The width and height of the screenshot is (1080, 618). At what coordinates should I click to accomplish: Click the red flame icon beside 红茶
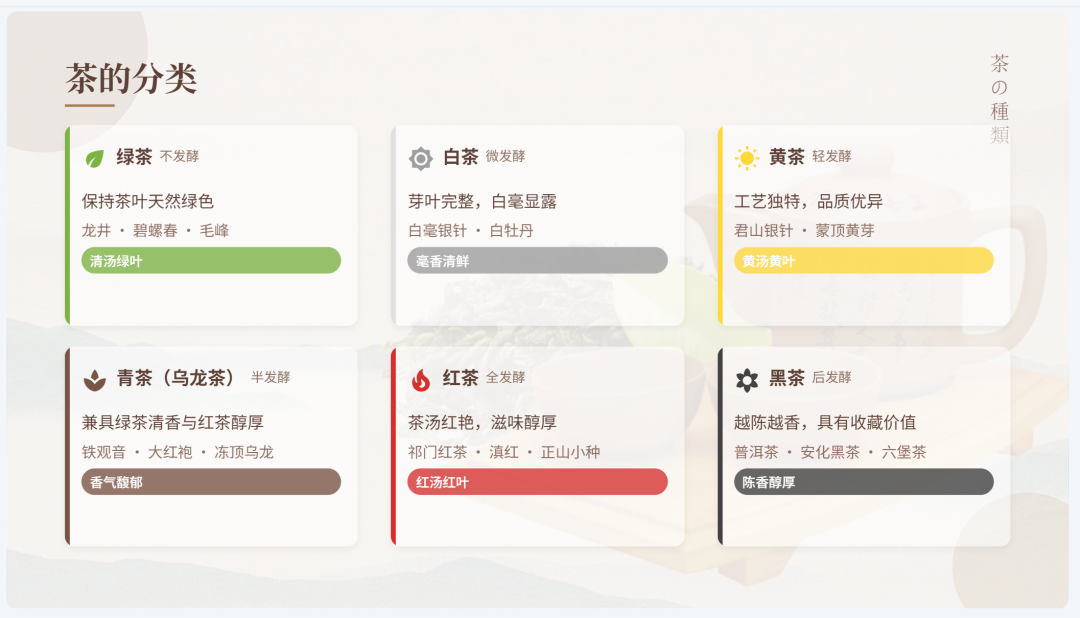421,379
